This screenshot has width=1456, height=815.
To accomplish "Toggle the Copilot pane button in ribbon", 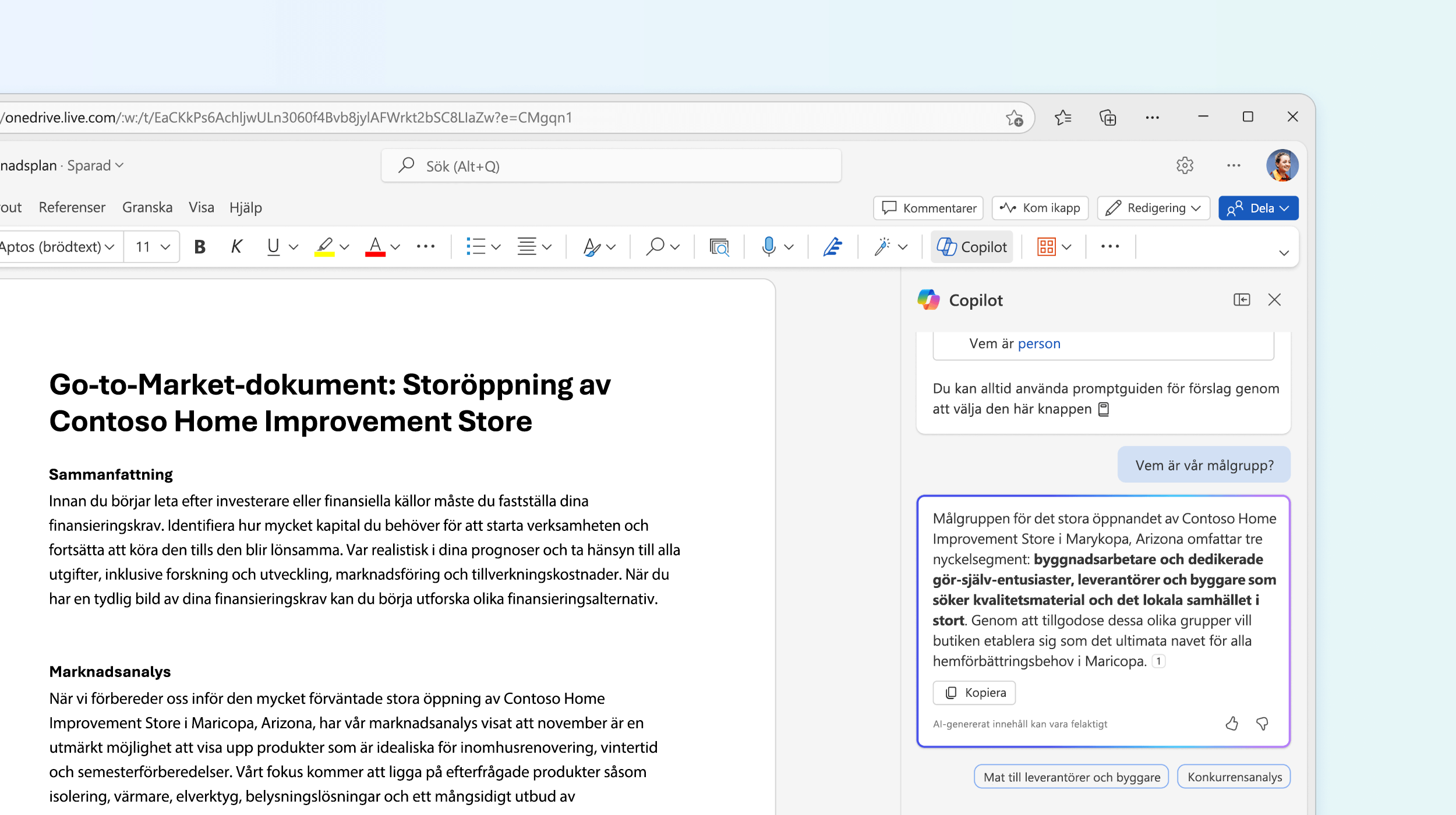I will coord(971,247).
